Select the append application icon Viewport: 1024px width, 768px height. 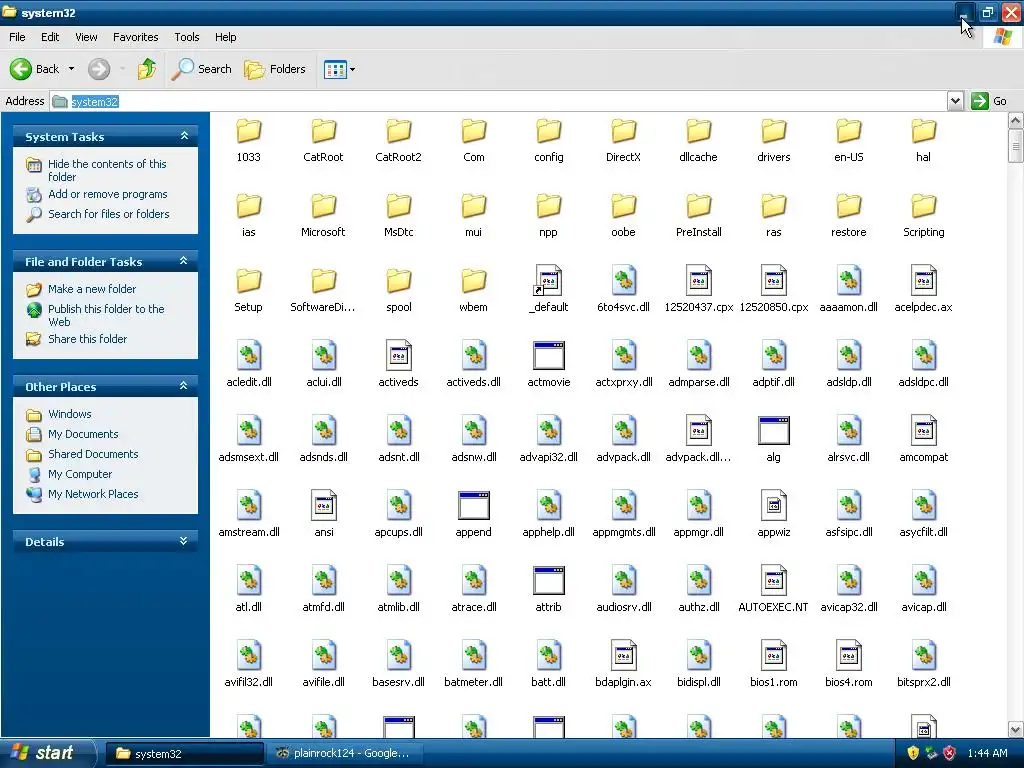tap(473, 505)
